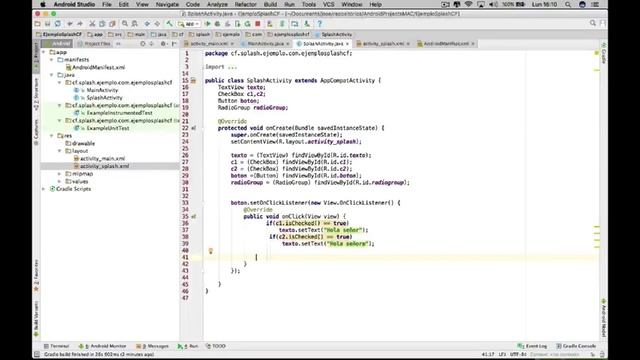Click the Navigate Back icon

pos(147,24)
